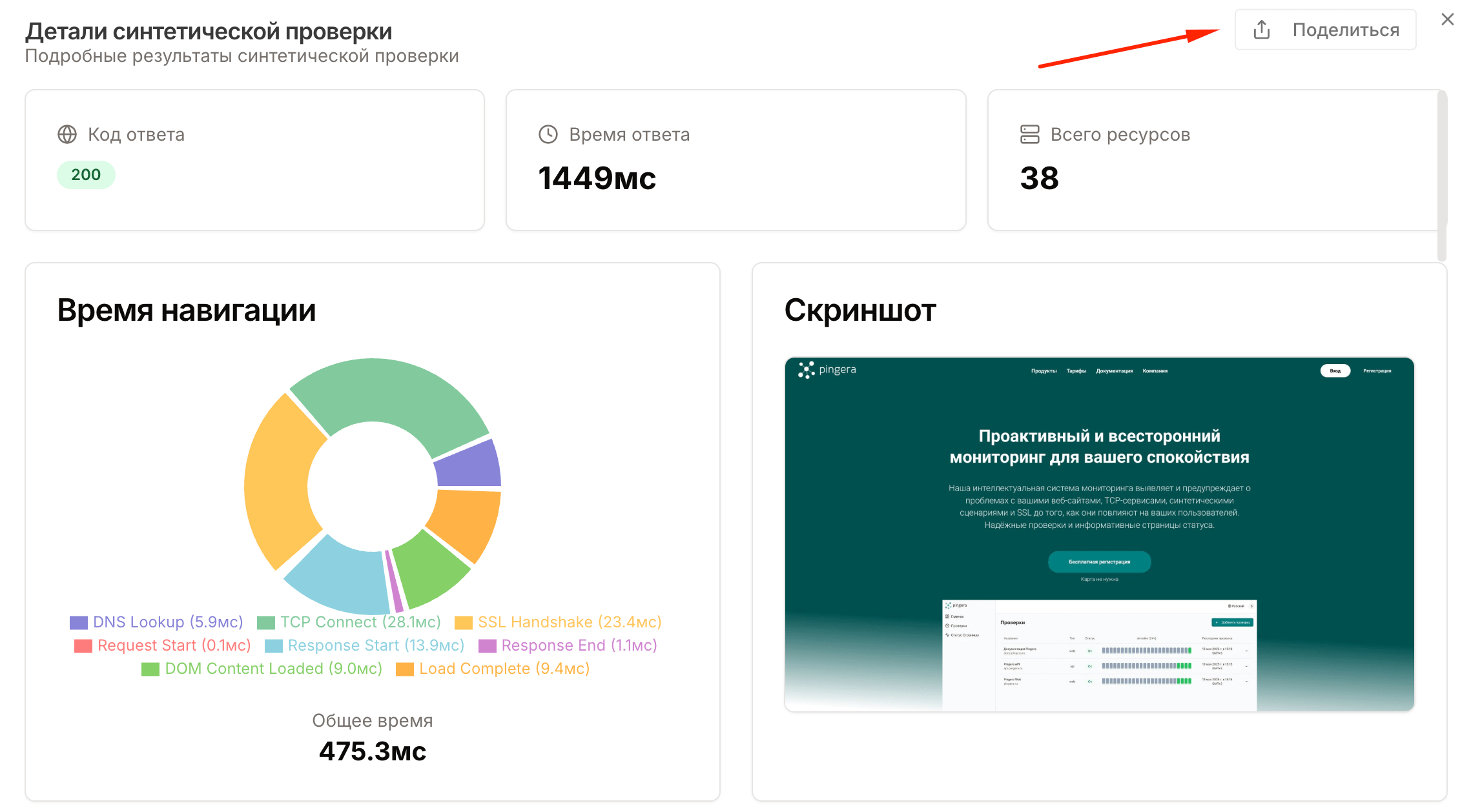Click Компания in the screenshot navigation

[1155, 371]
